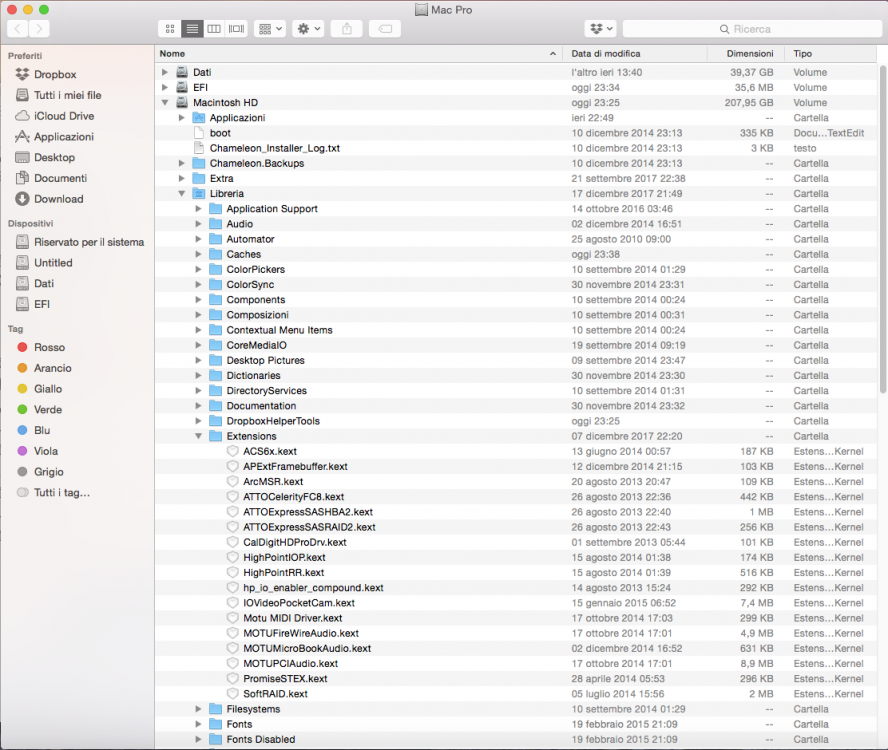Switch to column view in toolbar
The height and width of the screenshot is (750, 888).
point(214,29)
